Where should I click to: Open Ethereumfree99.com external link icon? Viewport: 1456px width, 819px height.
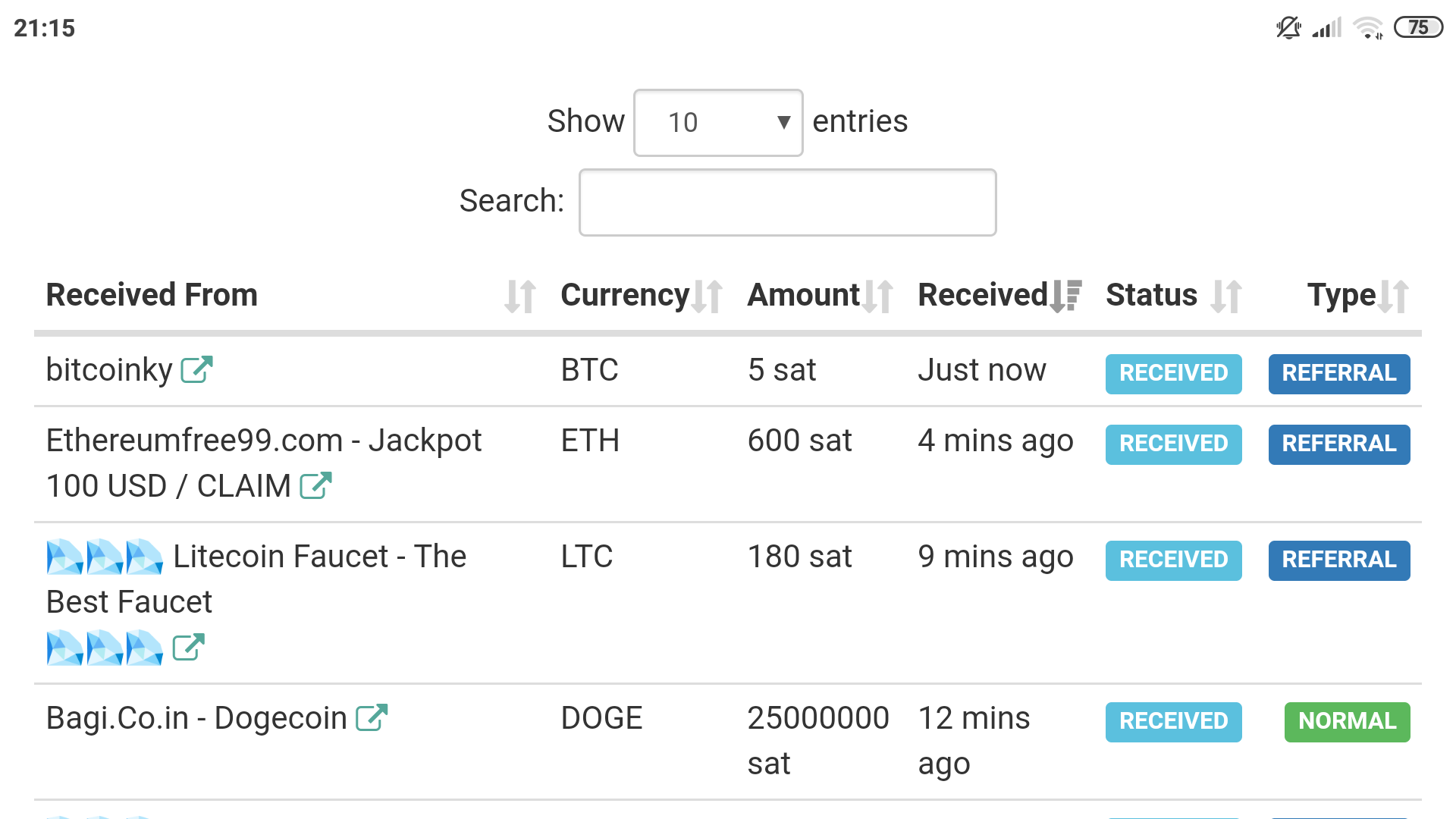[315, 485]
